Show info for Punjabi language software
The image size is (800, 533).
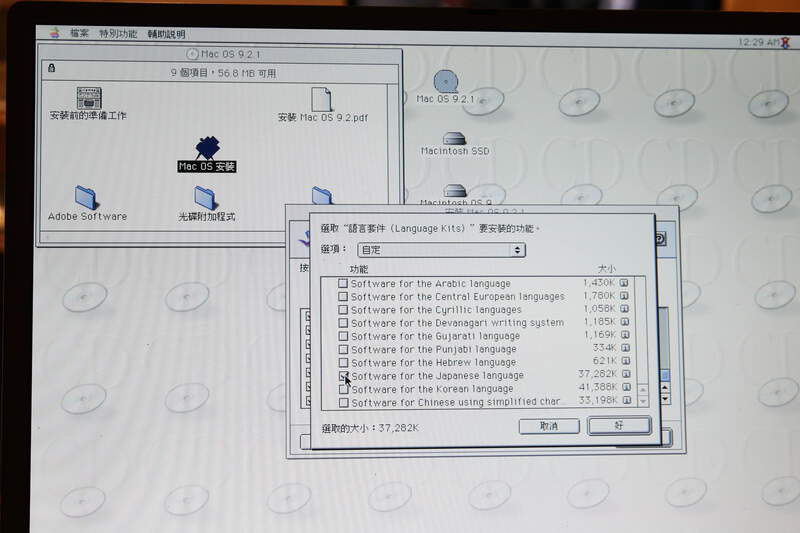click(626, 348)
